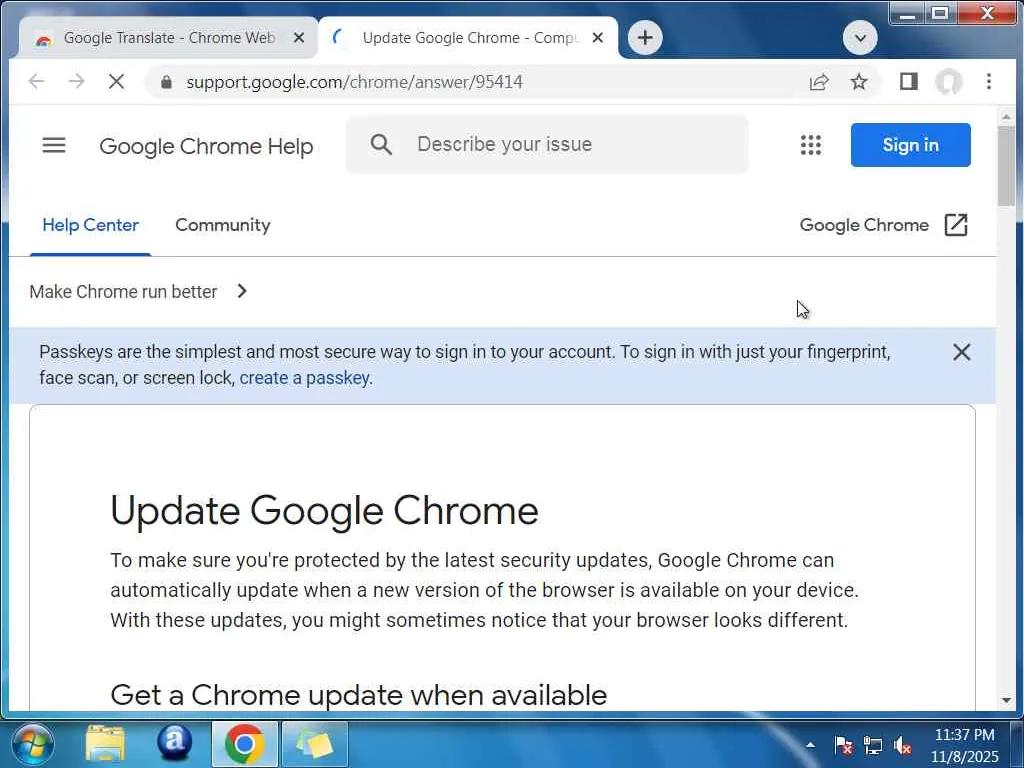Click the Google Chrome Help title

pyautogui.click(x=206, y=146)
